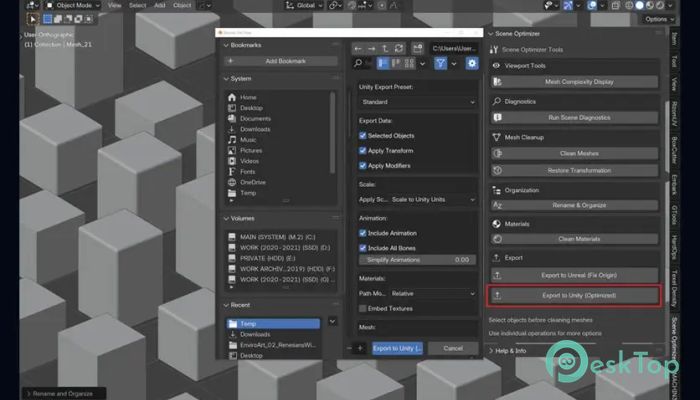The width and height of the screenshot is (700, 400).
Task: Click Mesh Complexity Display button
Action: [x=575, y=82]
